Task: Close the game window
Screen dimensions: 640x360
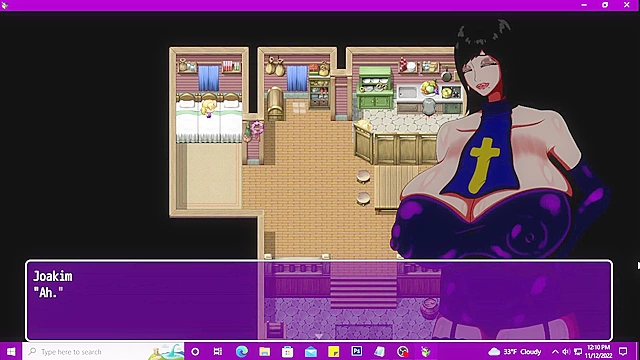Action: tap(627, 5)
